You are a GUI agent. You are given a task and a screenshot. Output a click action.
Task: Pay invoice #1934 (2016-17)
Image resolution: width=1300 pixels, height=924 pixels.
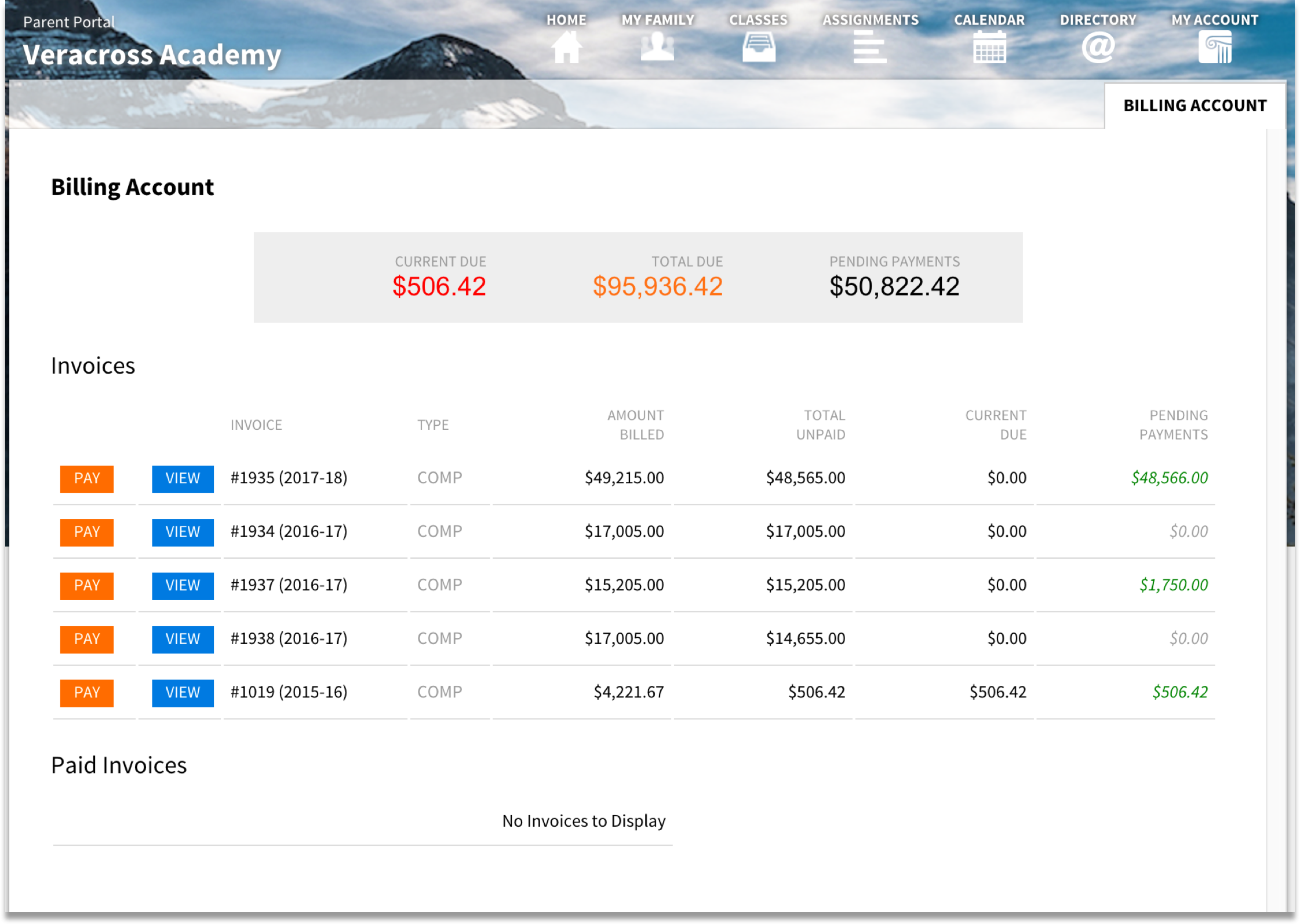click(x=87, y=532)
